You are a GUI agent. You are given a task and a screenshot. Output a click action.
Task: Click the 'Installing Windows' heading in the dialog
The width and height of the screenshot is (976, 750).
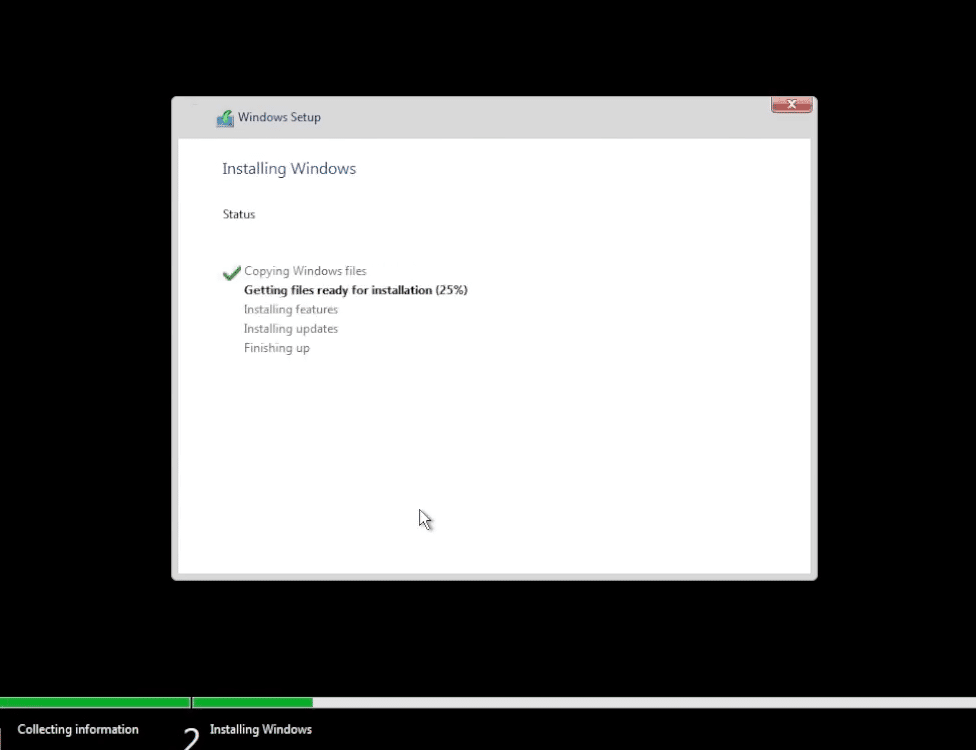click(289, 169)
